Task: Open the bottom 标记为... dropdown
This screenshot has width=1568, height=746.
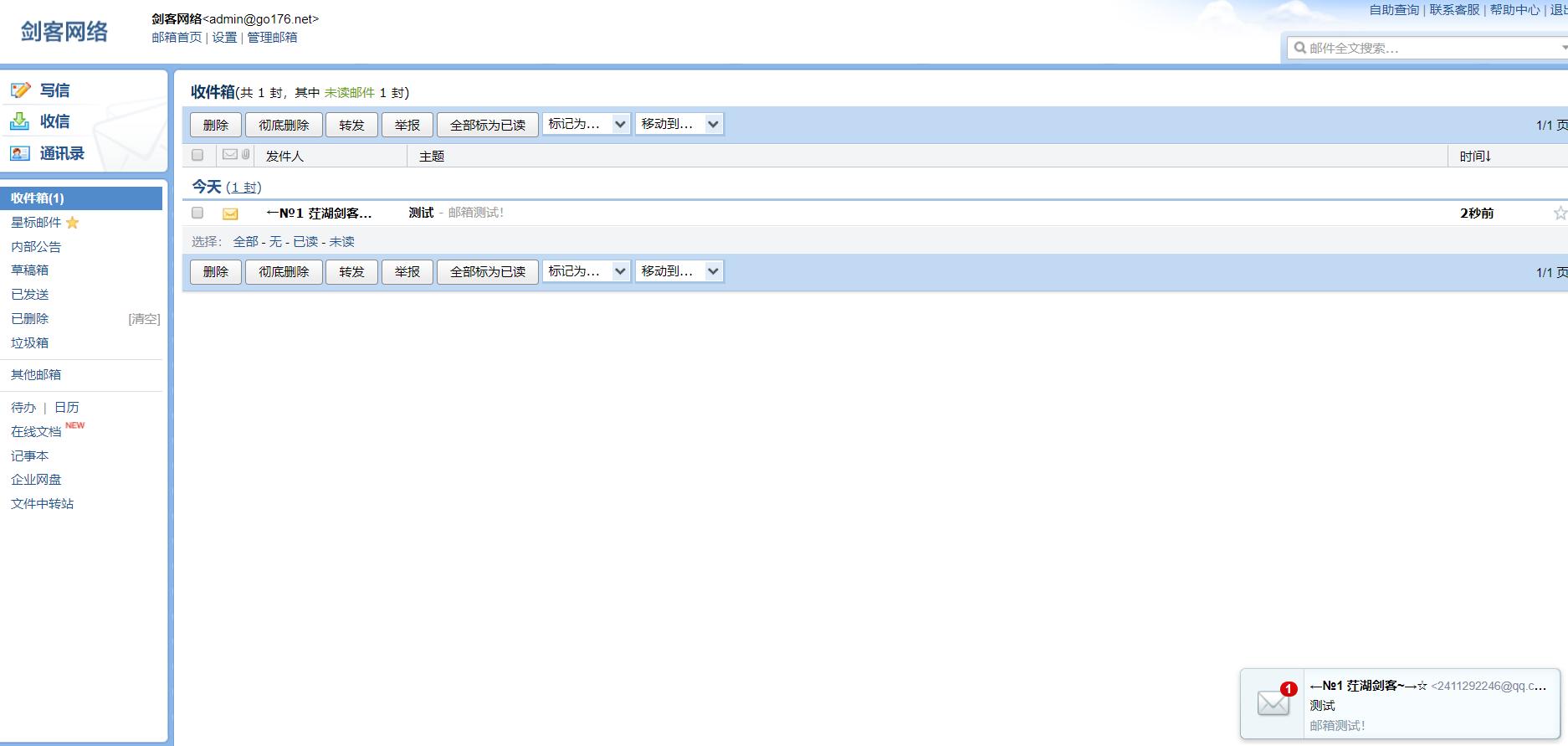Action: coord(586,271)
